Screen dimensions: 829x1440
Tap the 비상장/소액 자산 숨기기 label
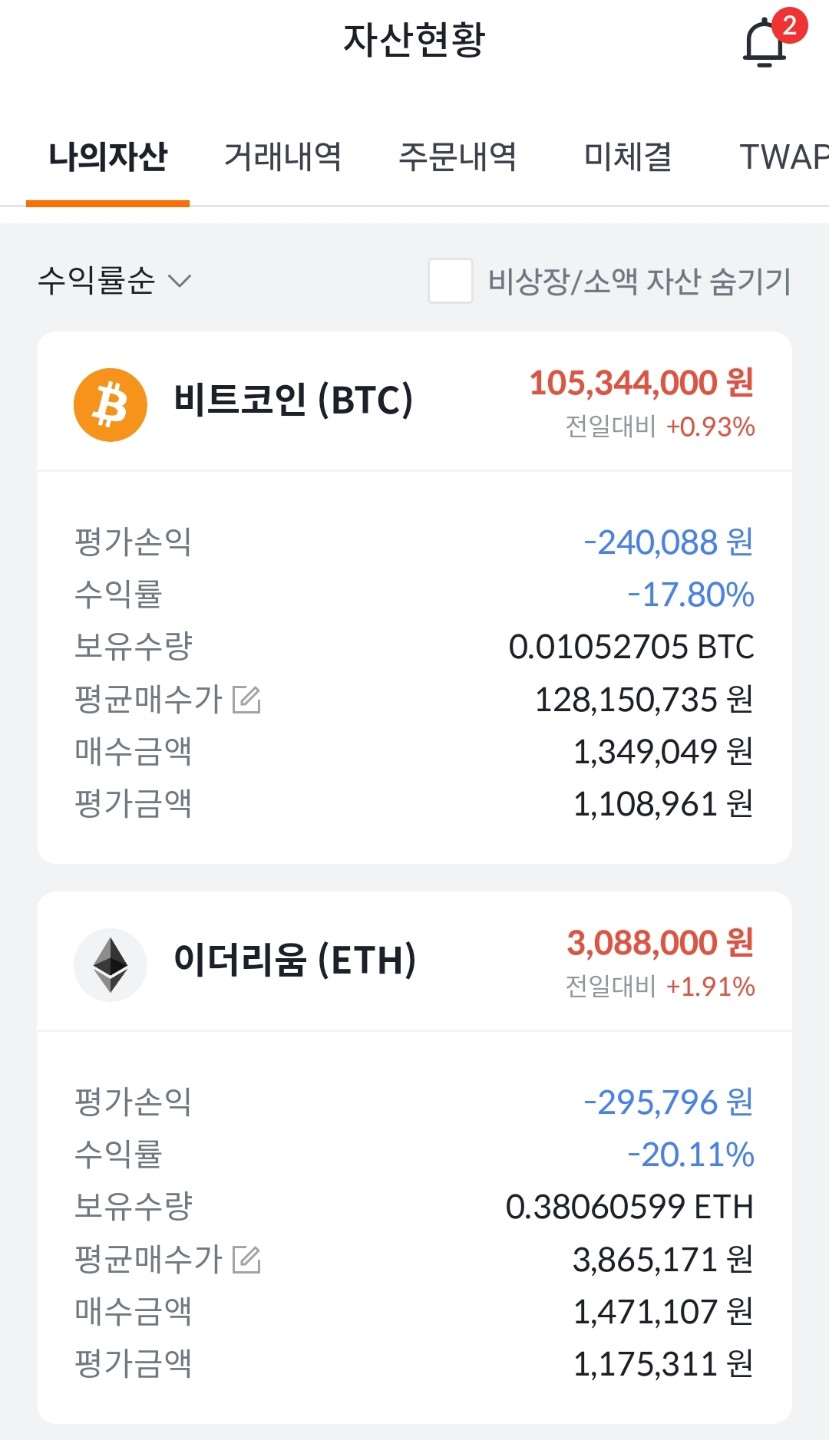click(639, 282)
